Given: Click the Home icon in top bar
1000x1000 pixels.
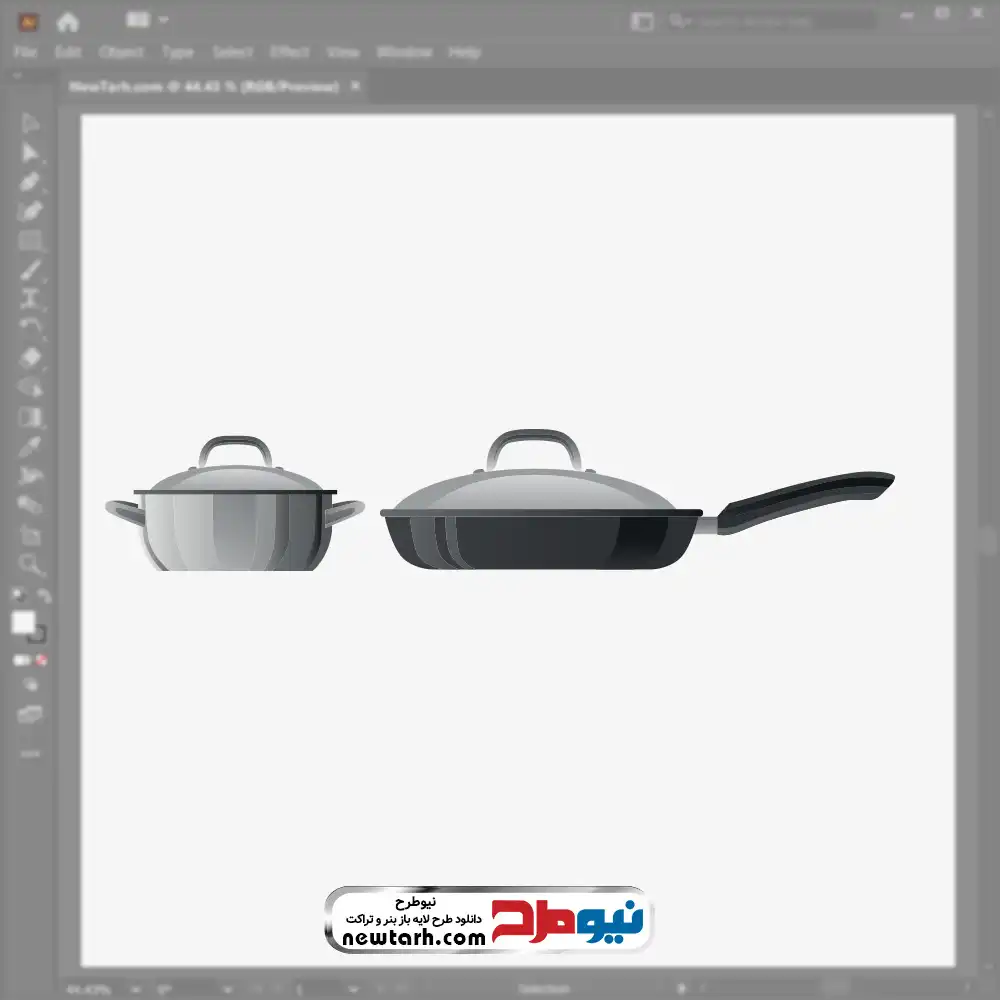Looking at the screenshot, I should [x=67, y=21].
